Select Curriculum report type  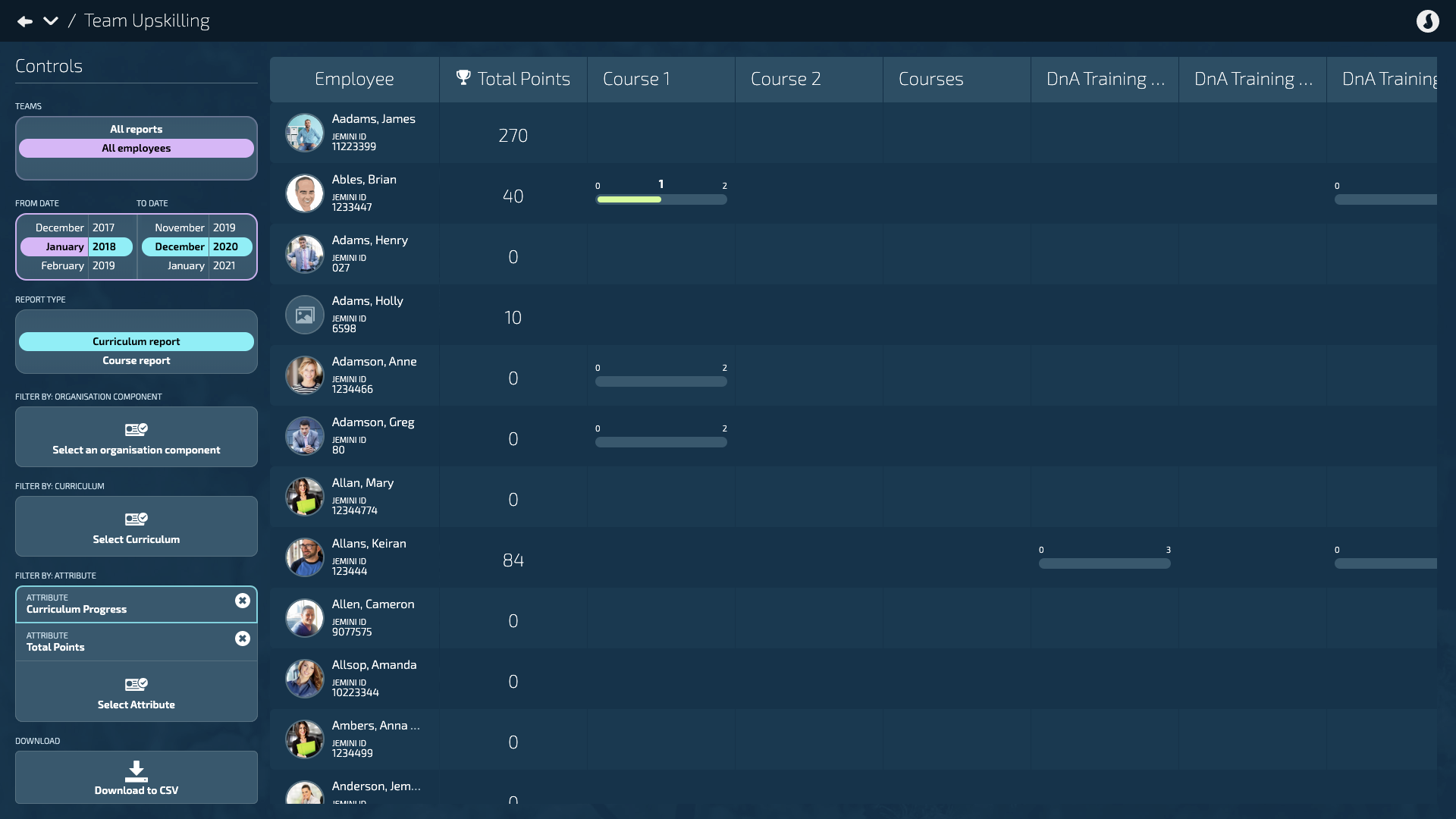point(136,341)
